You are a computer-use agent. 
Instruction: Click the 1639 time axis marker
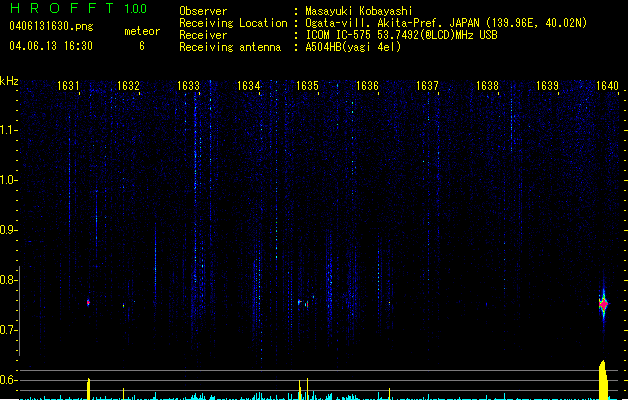click(547, 86)
